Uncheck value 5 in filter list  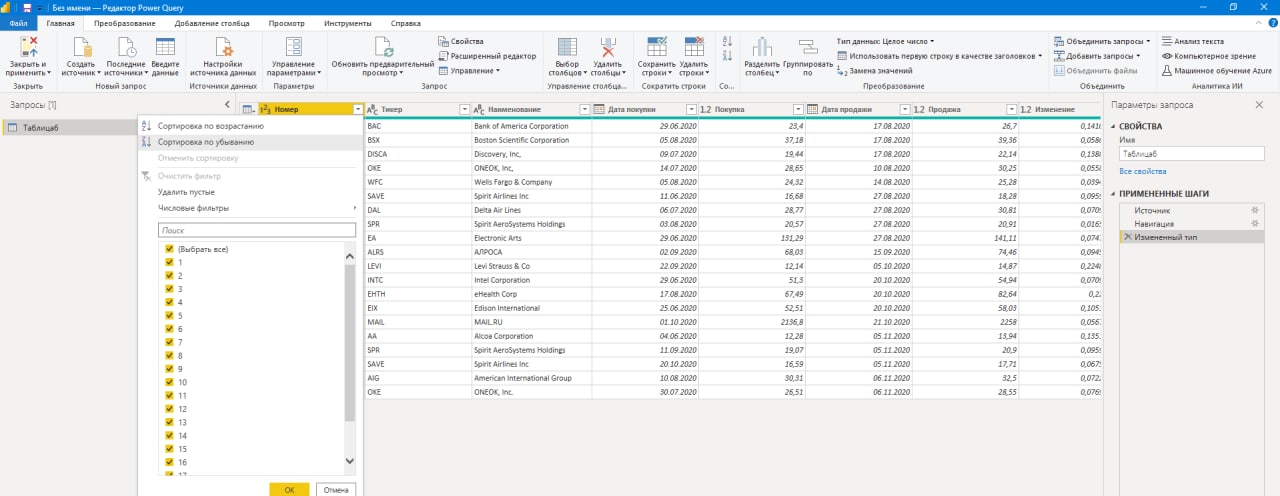(x=169, y=315)
